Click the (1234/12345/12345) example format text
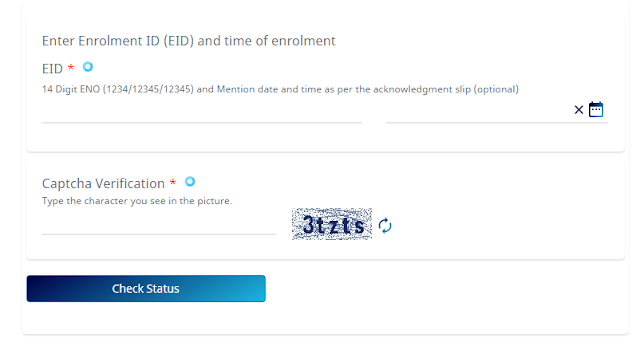The width and height of the screenshot is (640, 362). coord(148,89)
